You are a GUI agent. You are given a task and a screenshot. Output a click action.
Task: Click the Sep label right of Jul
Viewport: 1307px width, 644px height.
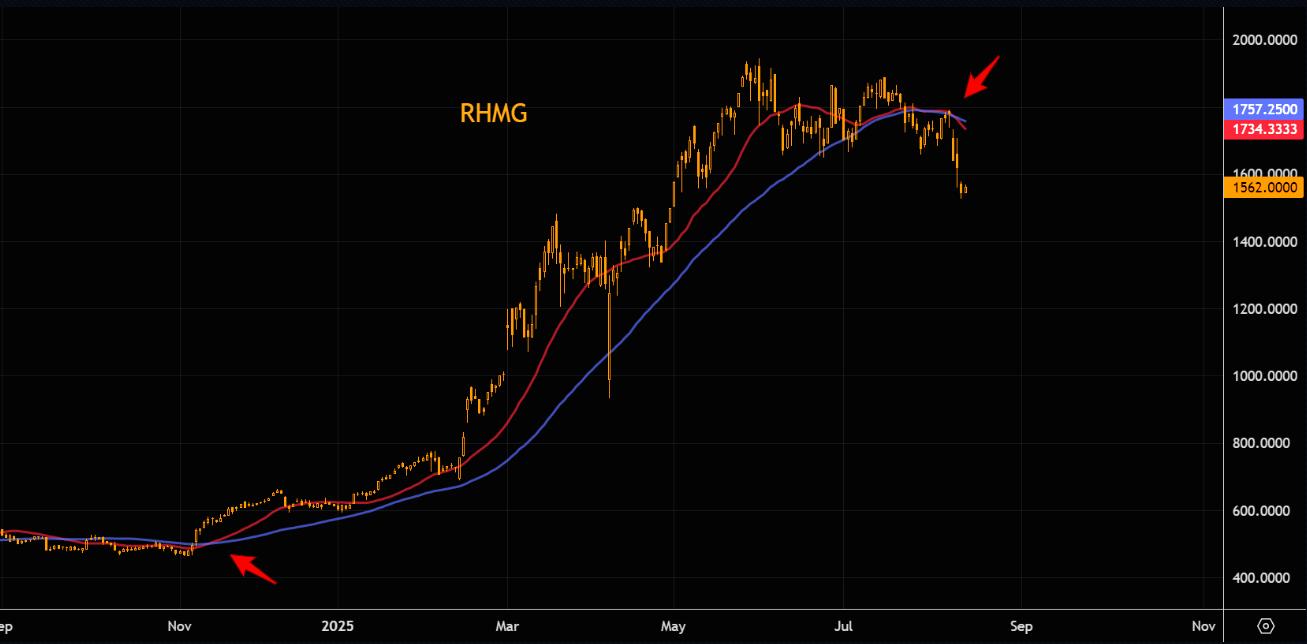click(1020, 627)
